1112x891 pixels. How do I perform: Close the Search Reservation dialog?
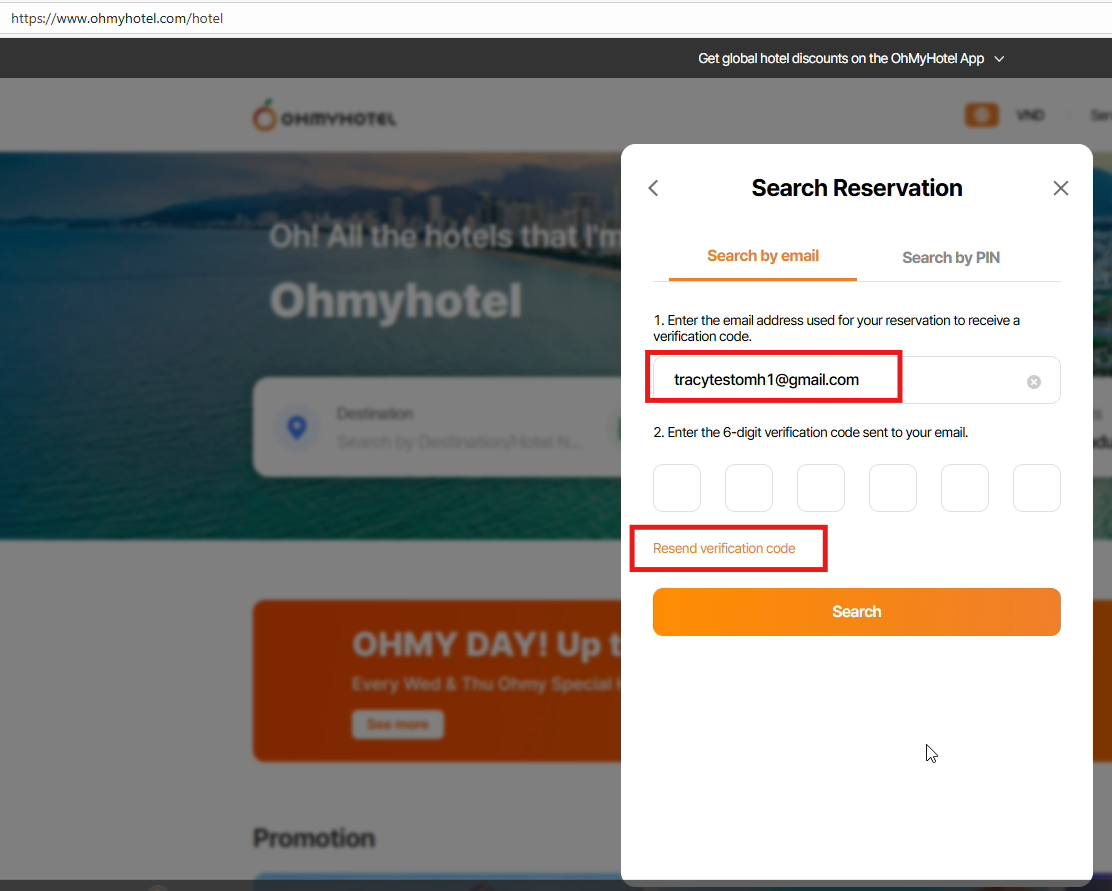pyautogui.click(x=1061, y=188)
